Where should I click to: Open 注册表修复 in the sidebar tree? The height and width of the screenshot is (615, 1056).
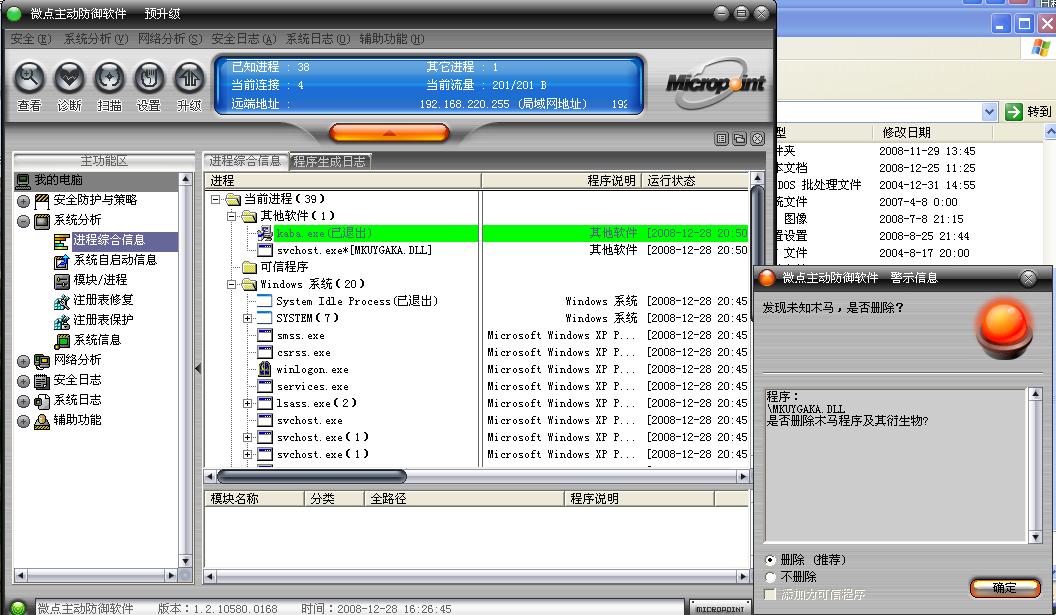coord(103,300)
